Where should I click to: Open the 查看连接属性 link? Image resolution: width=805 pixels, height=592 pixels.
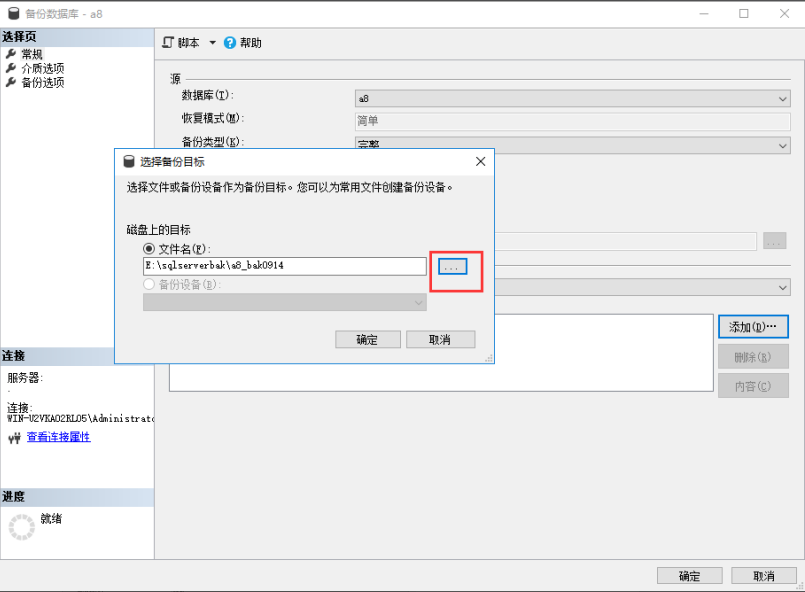click(59, 437)
